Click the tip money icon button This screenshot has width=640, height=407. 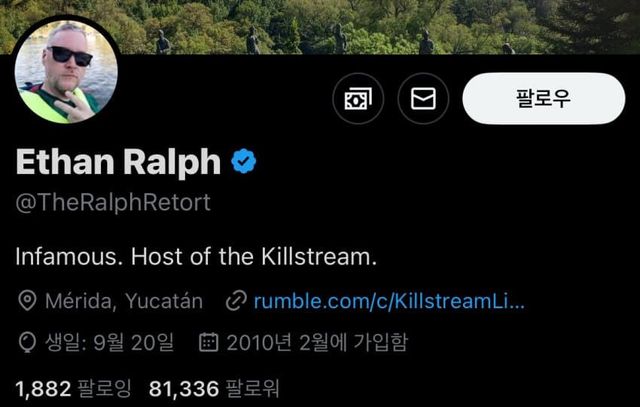pos(358,98)
